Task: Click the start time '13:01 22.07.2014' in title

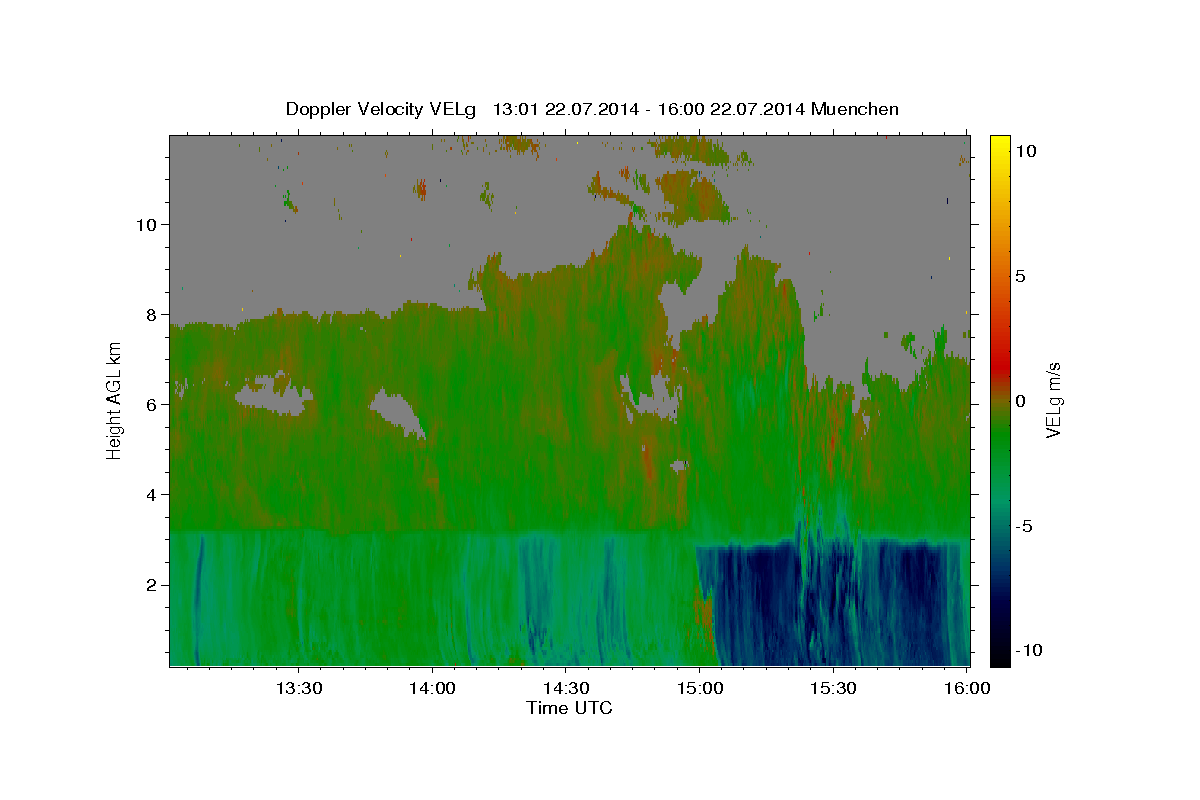Action: click(x=566, y=109)
